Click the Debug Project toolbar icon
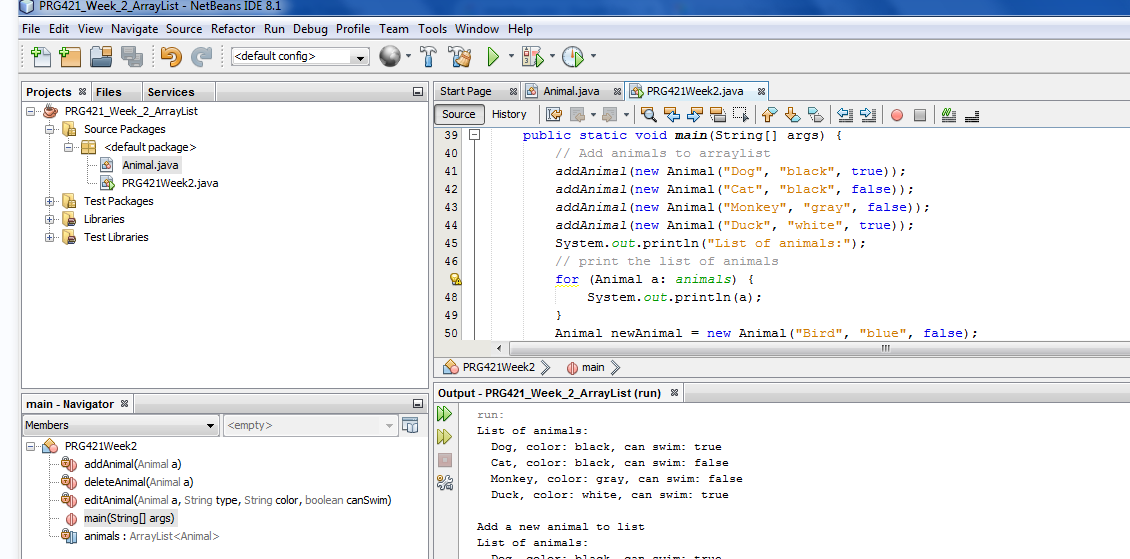Viewport: 1130px width, 559px height. 533,56
